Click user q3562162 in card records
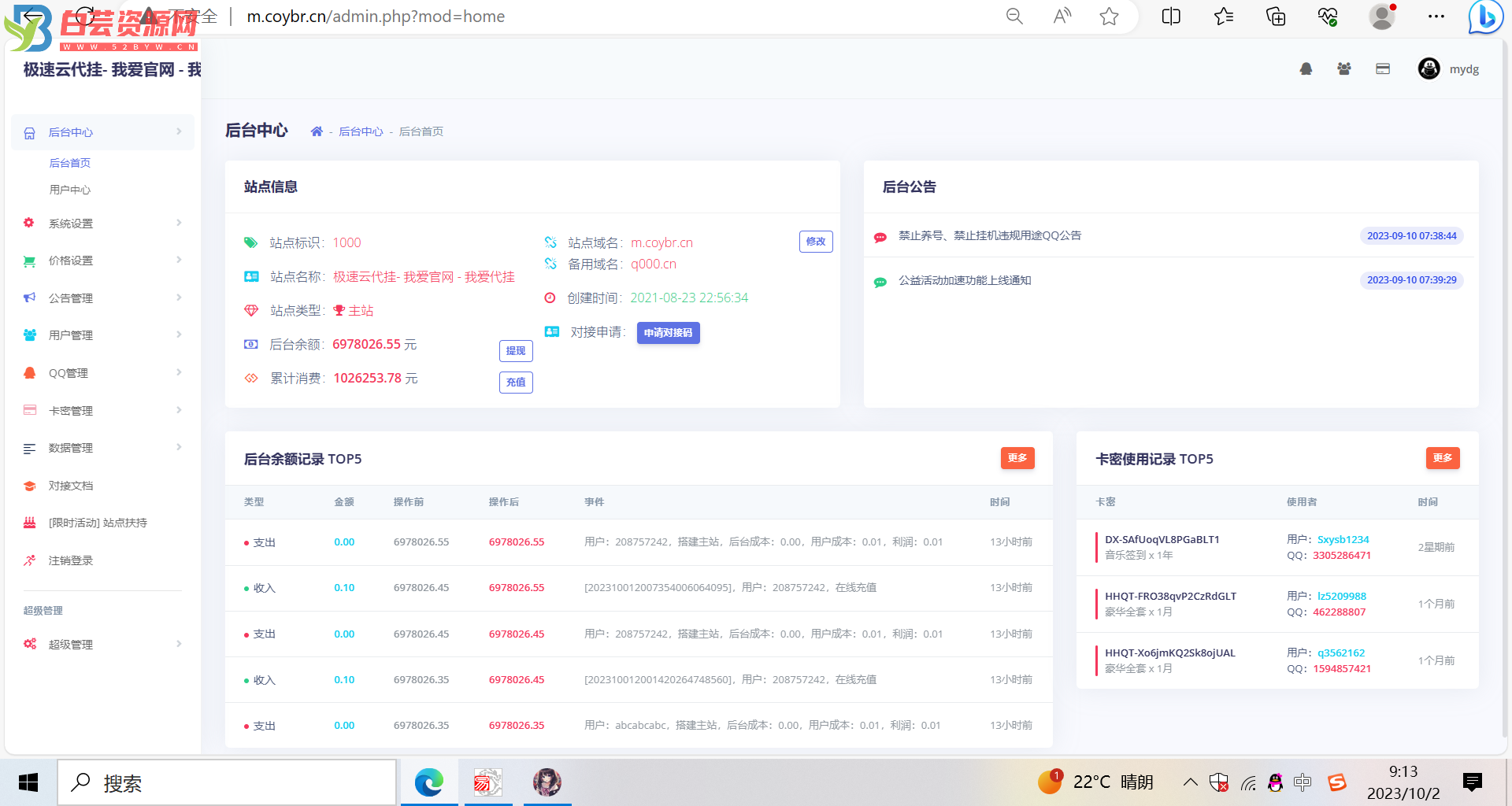Image resolution: width=1512 pixels, height=806 pixels. pos(1341,653)
